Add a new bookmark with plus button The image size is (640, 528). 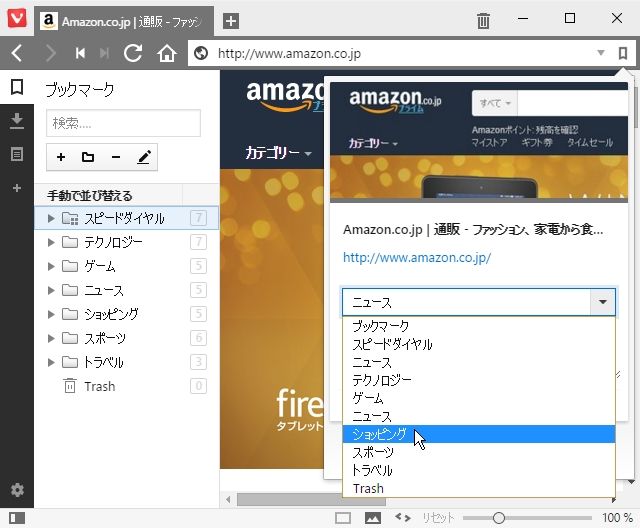point(61,157)
